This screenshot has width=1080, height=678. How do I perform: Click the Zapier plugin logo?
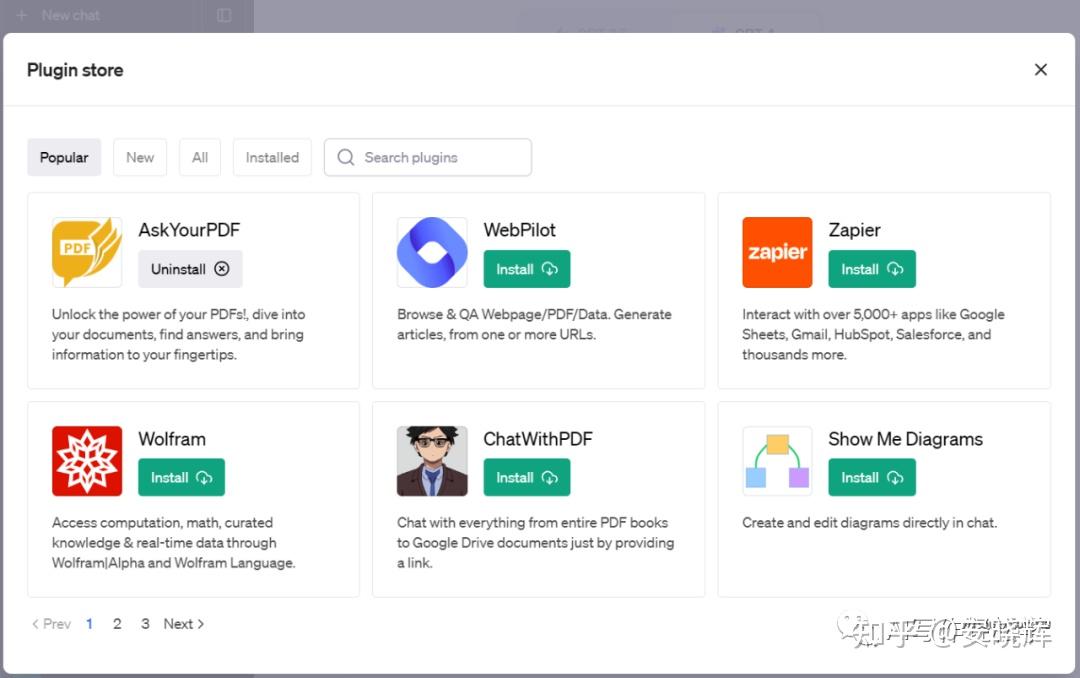click(x=777, y=252)
